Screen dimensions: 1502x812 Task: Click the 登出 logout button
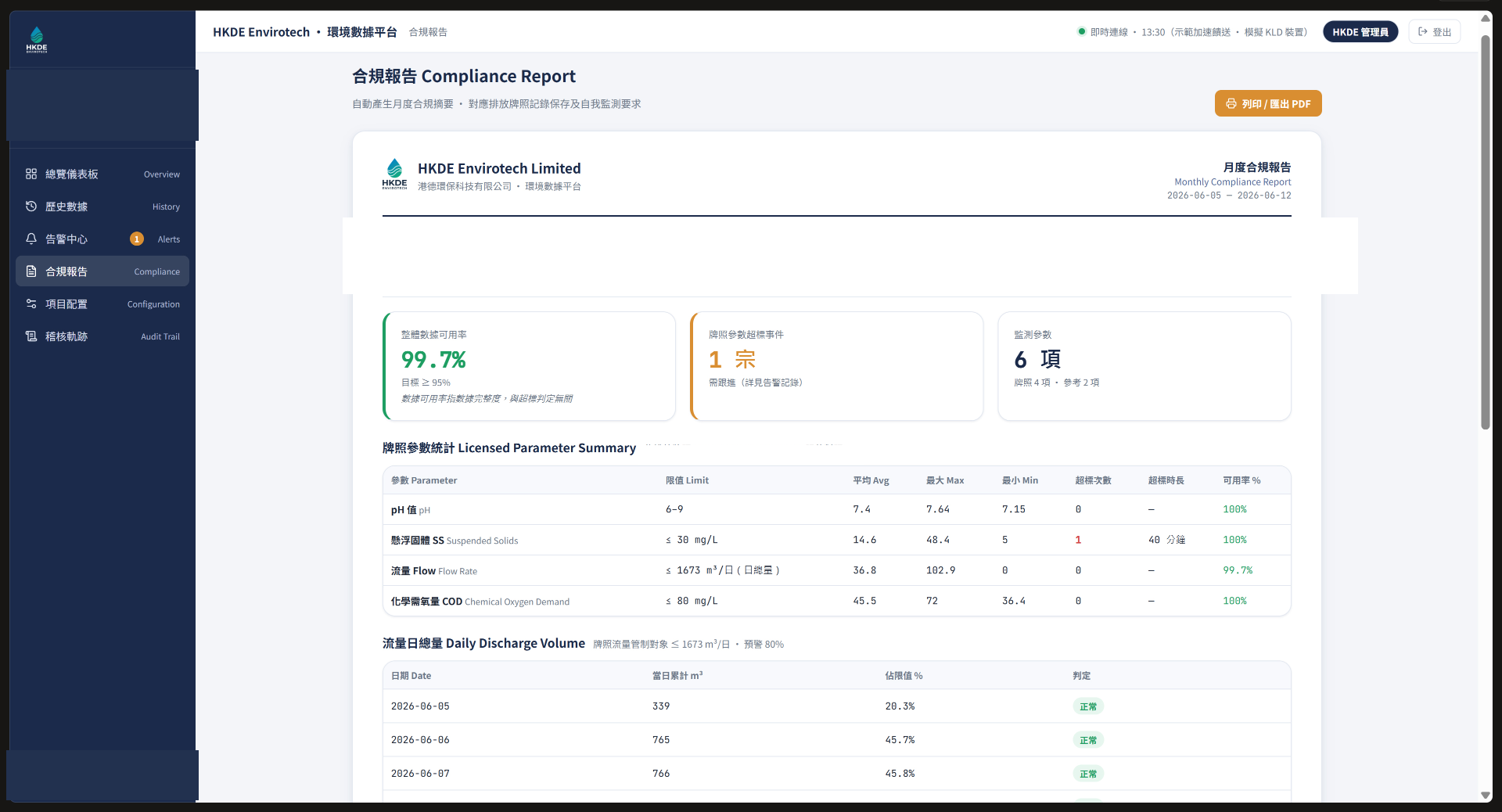pyautogui.click(x=1435, y=32)
